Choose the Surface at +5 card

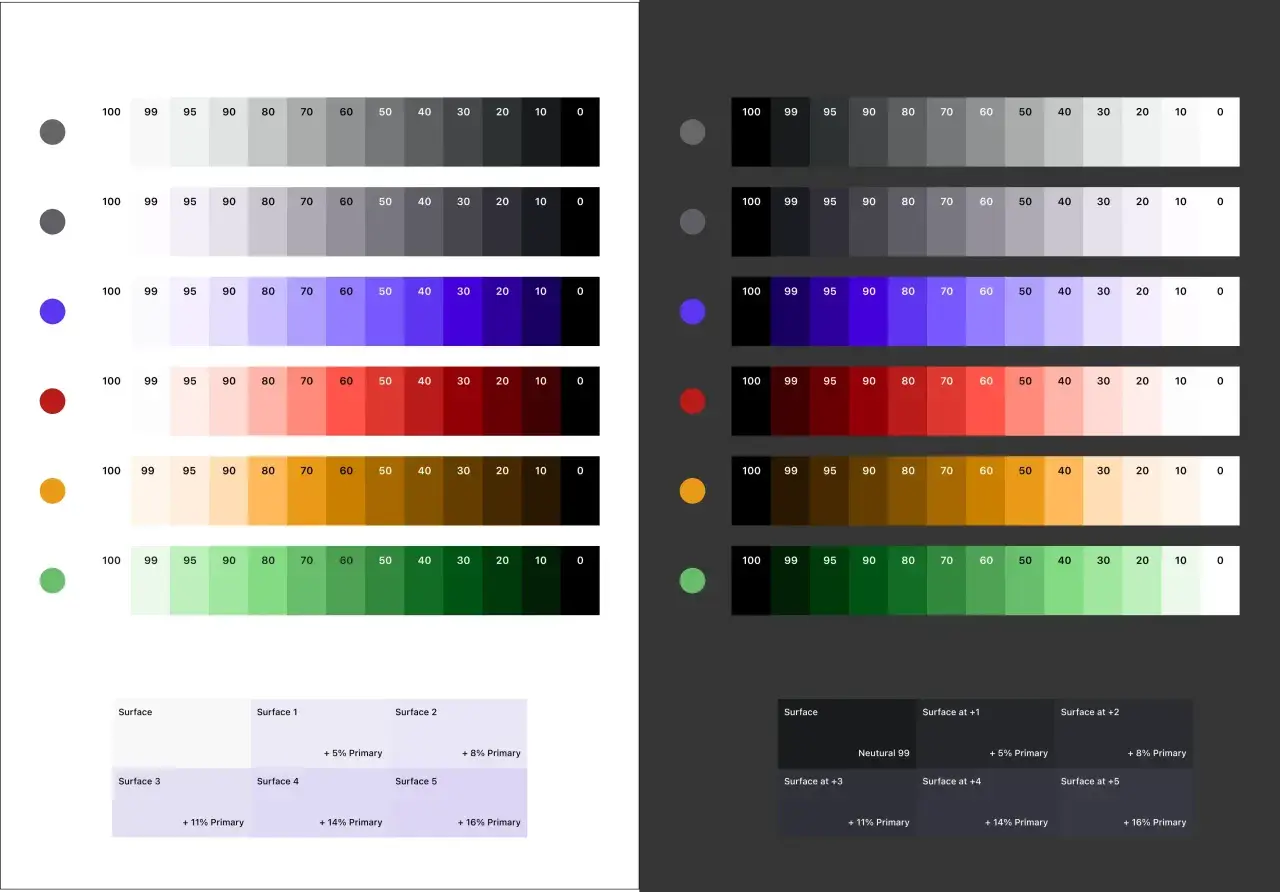tap(1124, 802)
